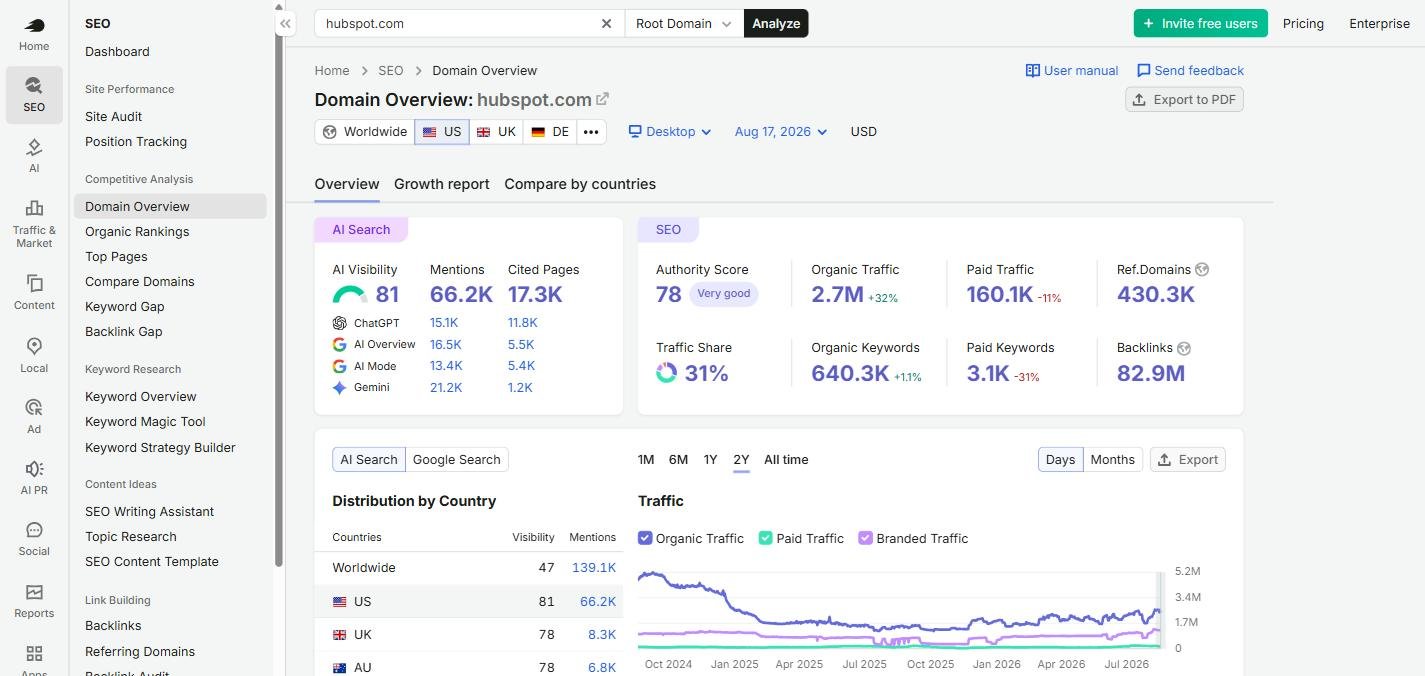Open Site Audit in sidebar

[114, 116]
